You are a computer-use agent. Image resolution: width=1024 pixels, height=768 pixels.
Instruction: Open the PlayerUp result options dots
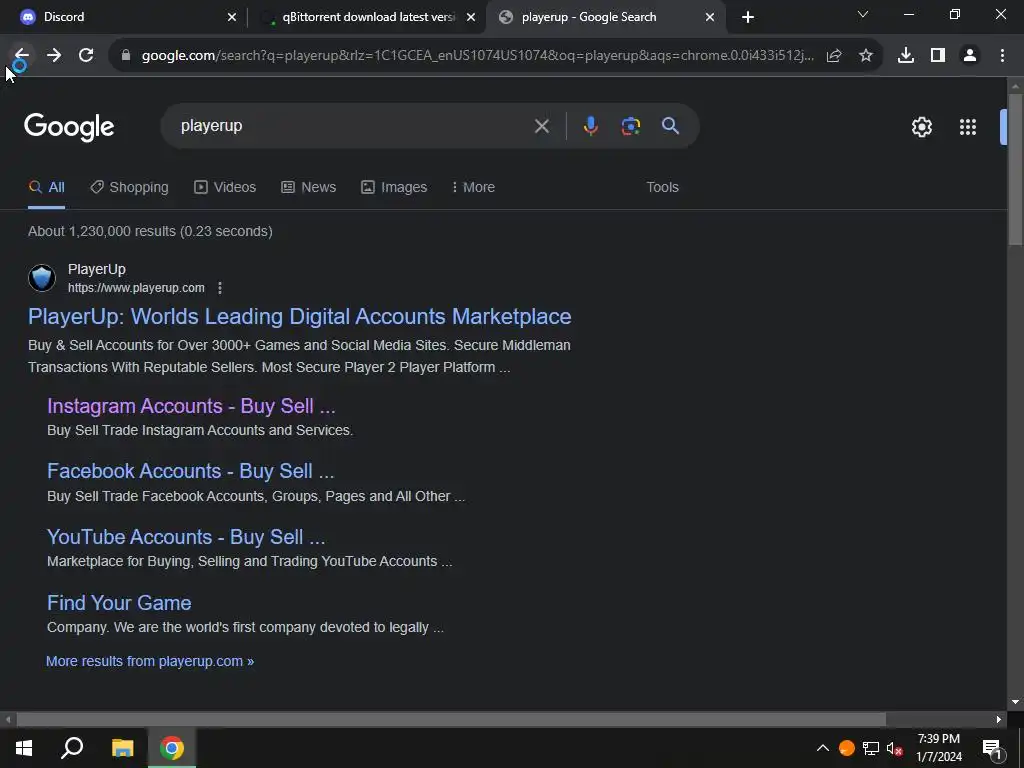[220, 288]
